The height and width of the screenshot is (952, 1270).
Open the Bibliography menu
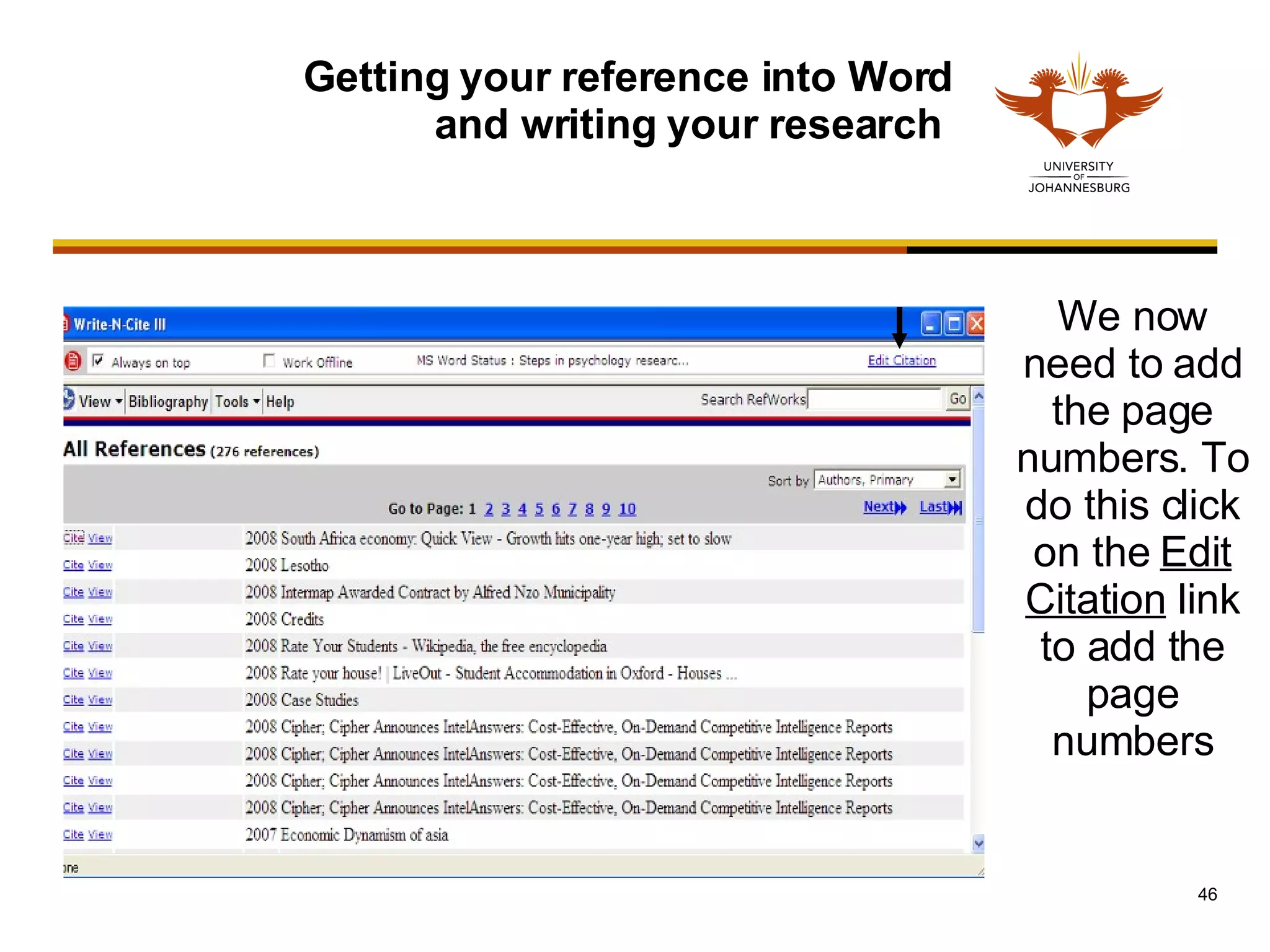point(168,402)
